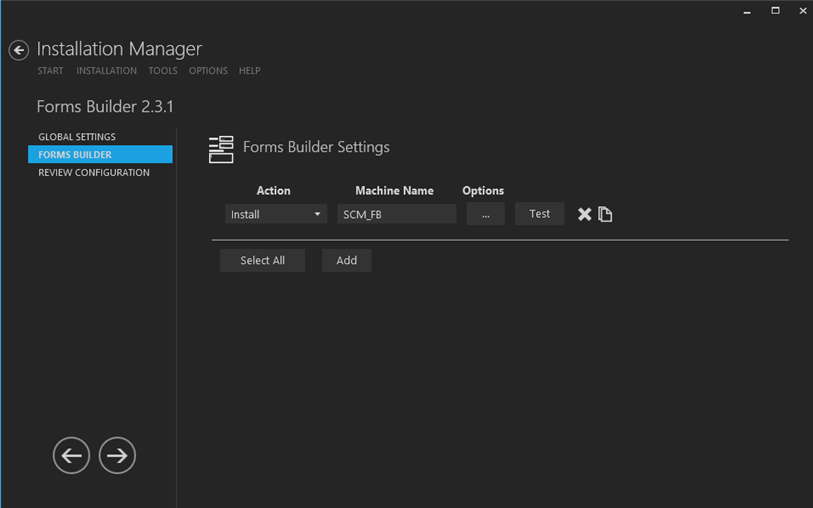This screenshot has width=813, height=508.
Task: Open the TOOLS menu
Action: click(x=163, y=70)
